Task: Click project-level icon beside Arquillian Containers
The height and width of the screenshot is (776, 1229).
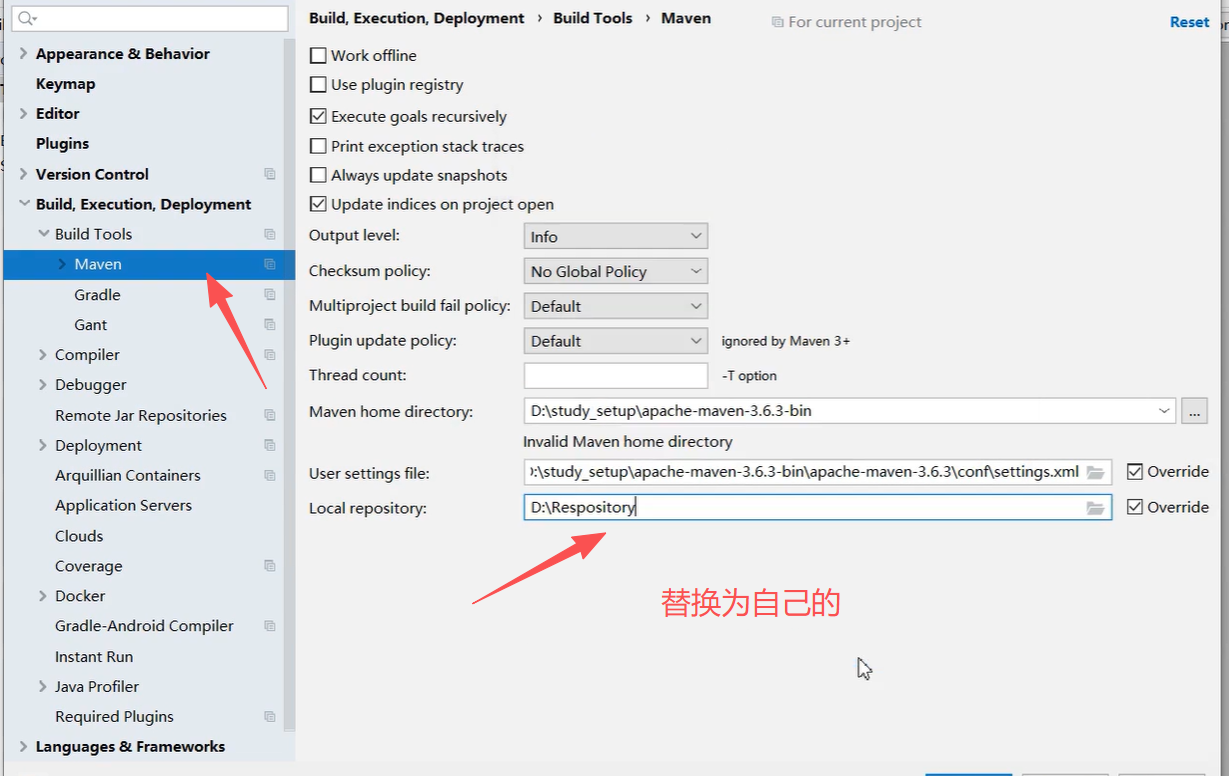Action: point(270,475)
